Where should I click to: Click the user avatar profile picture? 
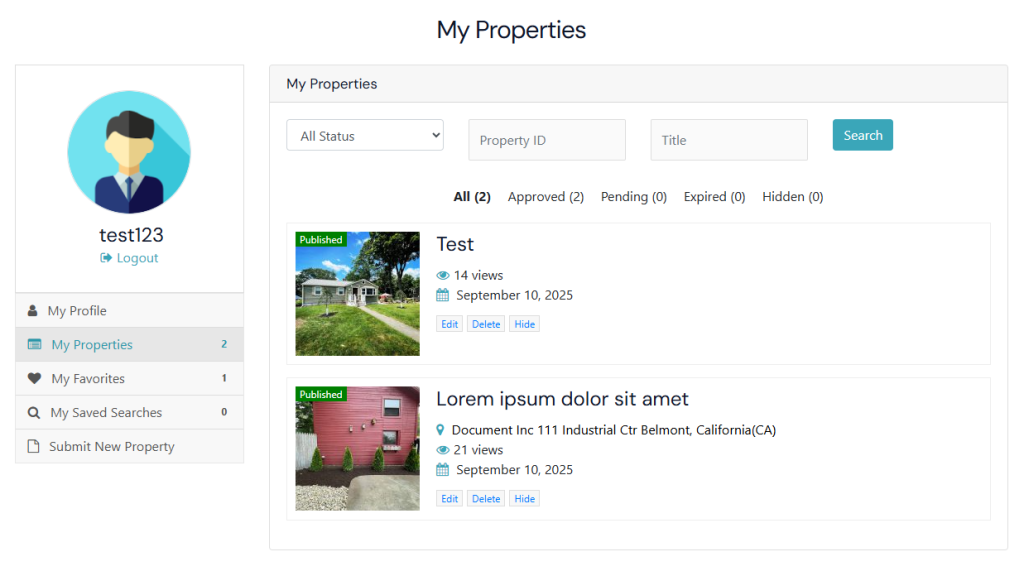pyautogui.click(x=129, y=152)
